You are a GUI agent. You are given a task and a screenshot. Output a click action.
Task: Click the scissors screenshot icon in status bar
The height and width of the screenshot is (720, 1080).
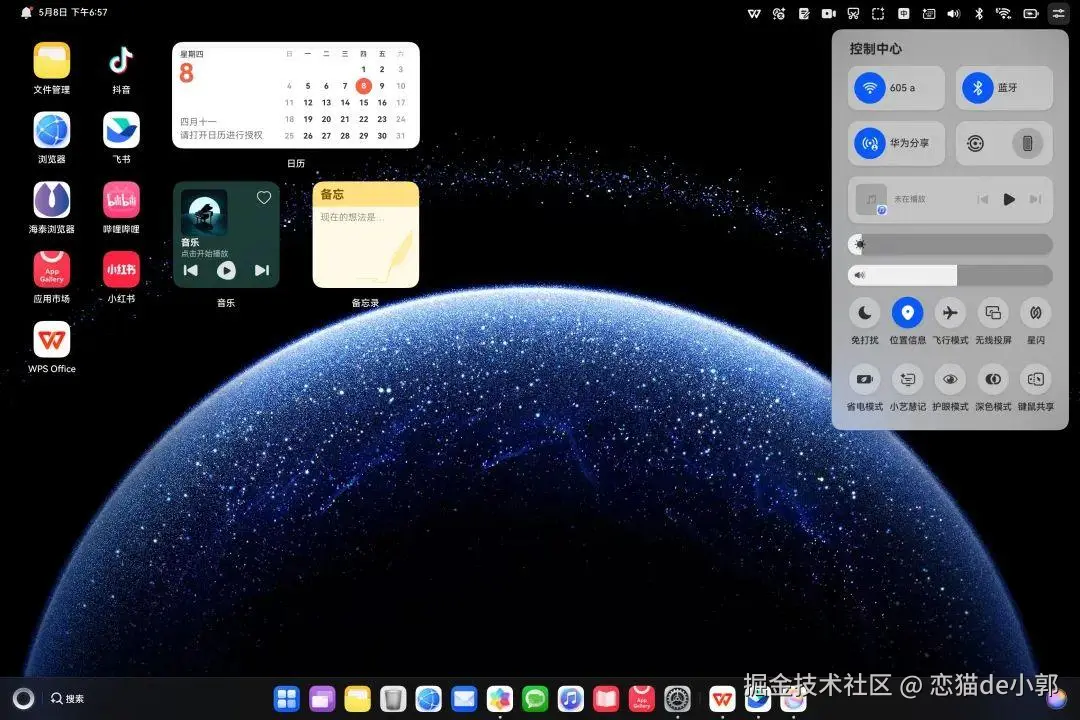[x=853, y=13]
